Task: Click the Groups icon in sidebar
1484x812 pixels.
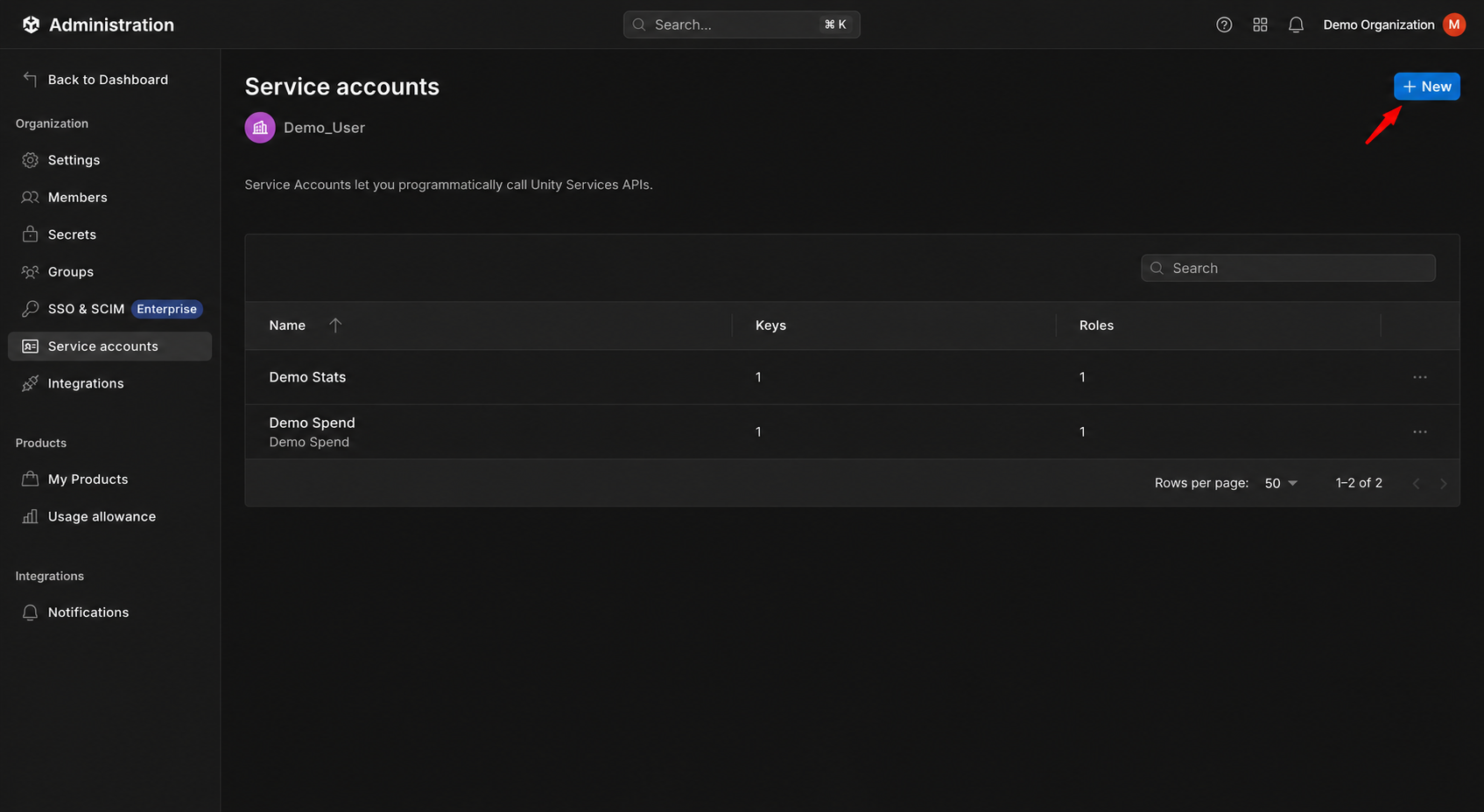Action: [x=30, y=272]
